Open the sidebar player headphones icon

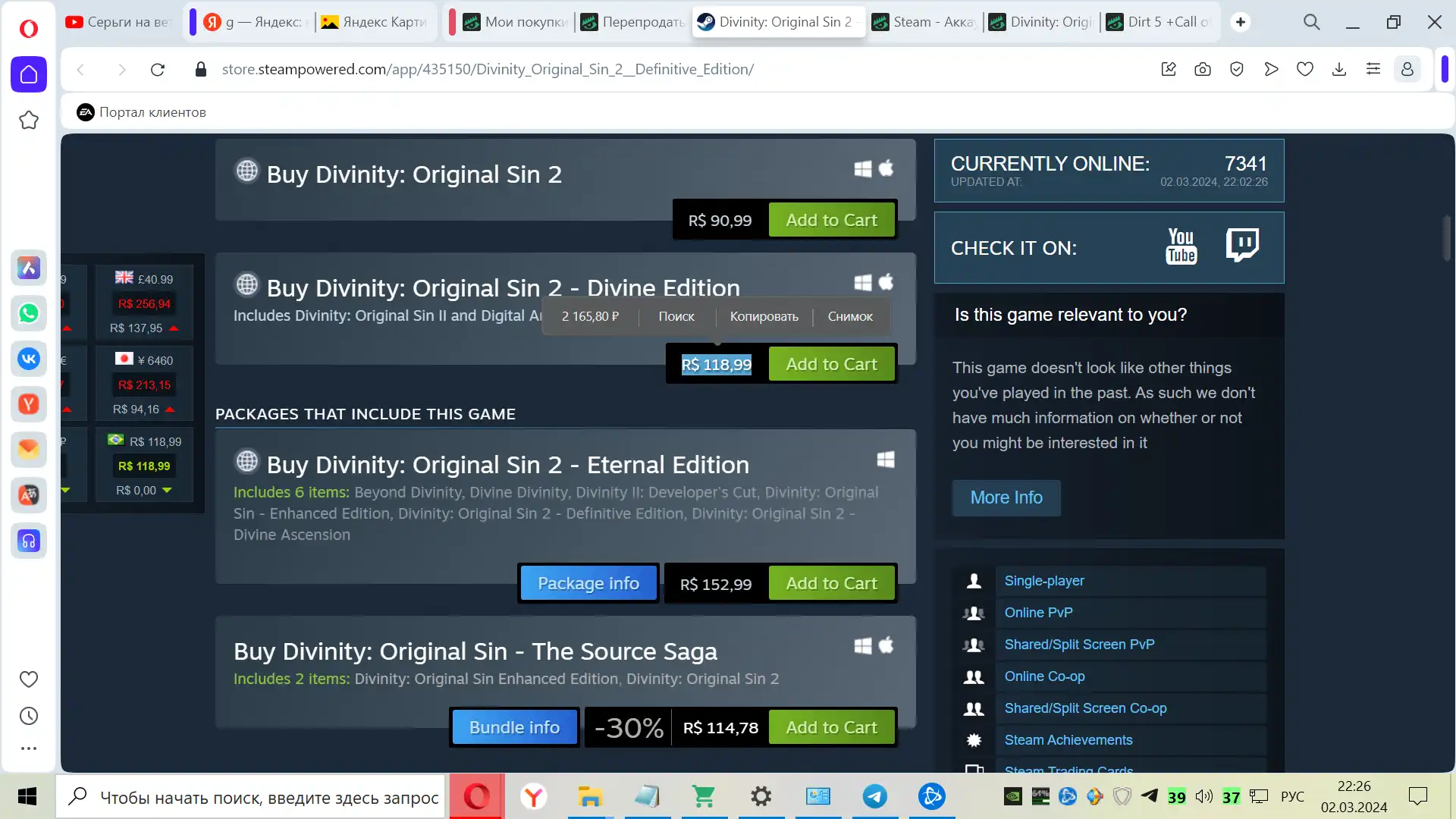29,541
